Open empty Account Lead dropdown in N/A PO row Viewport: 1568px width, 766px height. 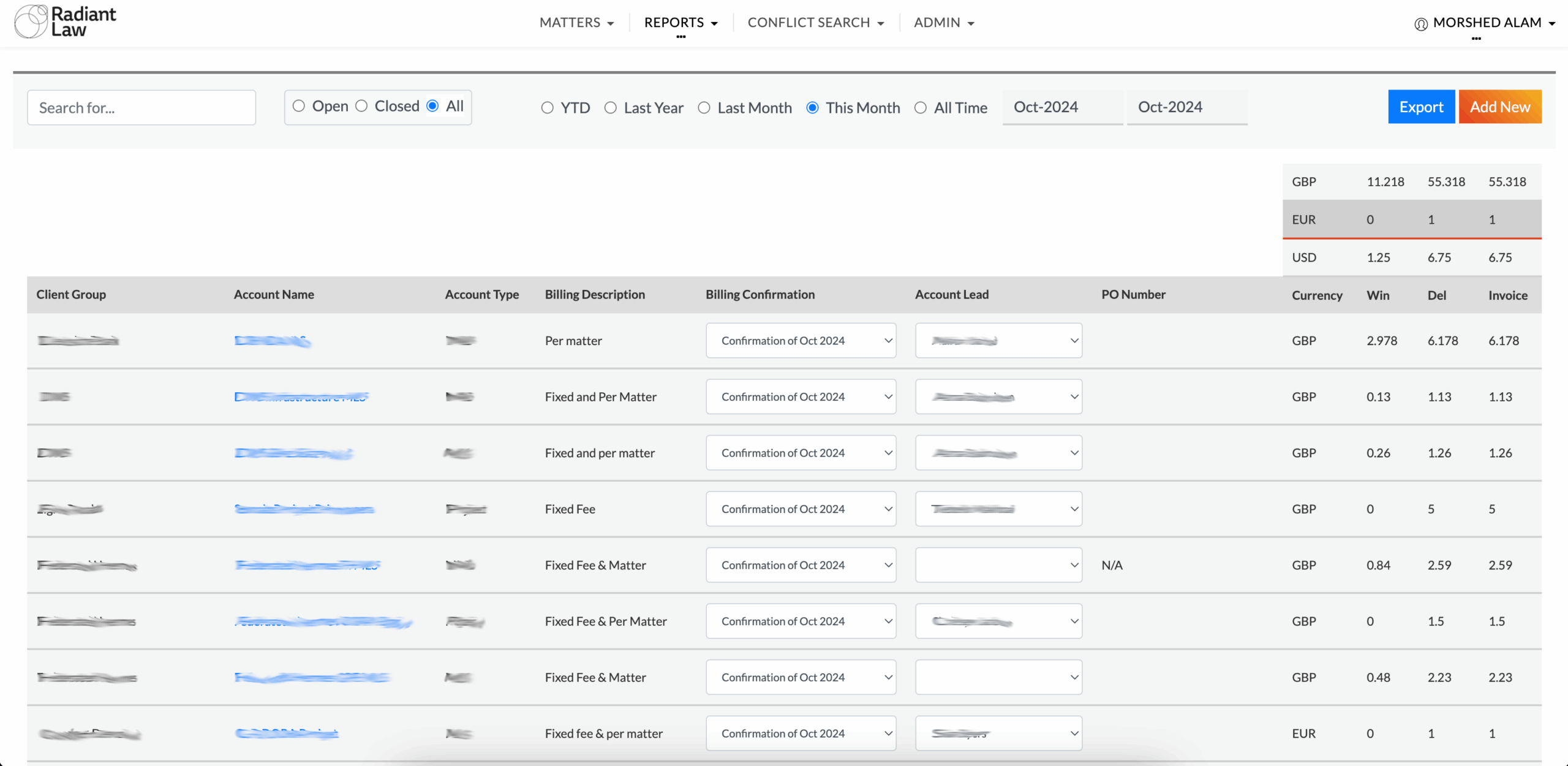[x=998, y=565]
